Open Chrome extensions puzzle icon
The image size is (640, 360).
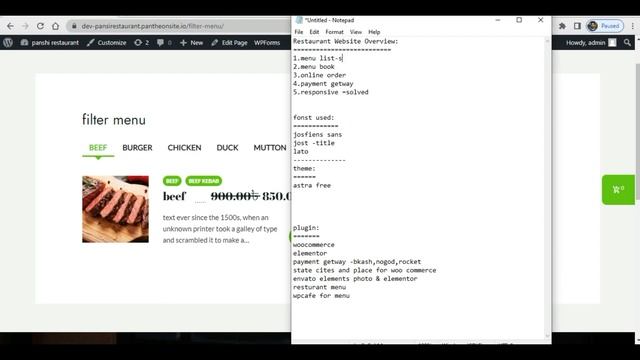point(562,26)
